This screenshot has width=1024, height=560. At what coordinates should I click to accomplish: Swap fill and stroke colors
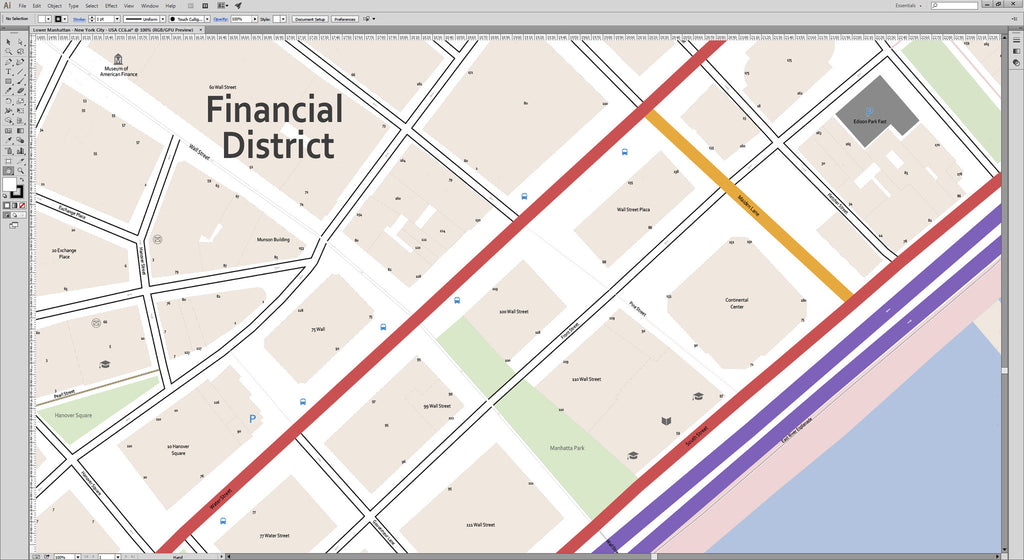(x=22, y=181)
